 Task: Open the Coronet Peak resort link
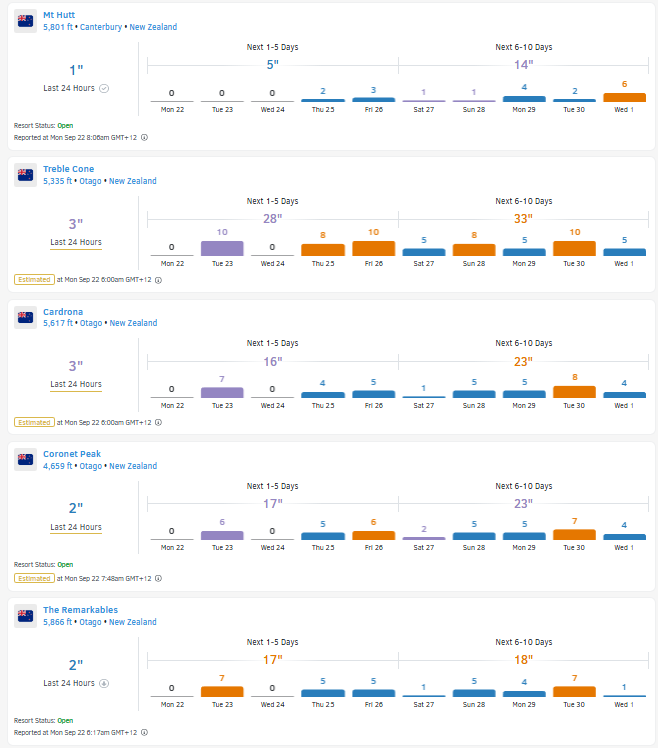[70, 454]
